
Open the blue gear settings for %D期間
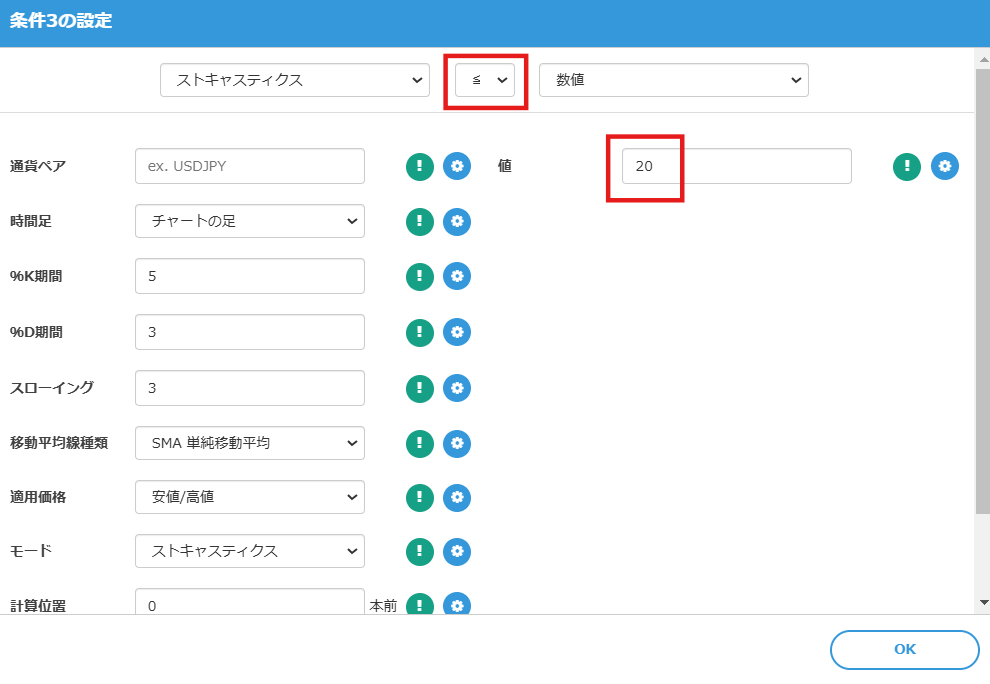point(457,332)
